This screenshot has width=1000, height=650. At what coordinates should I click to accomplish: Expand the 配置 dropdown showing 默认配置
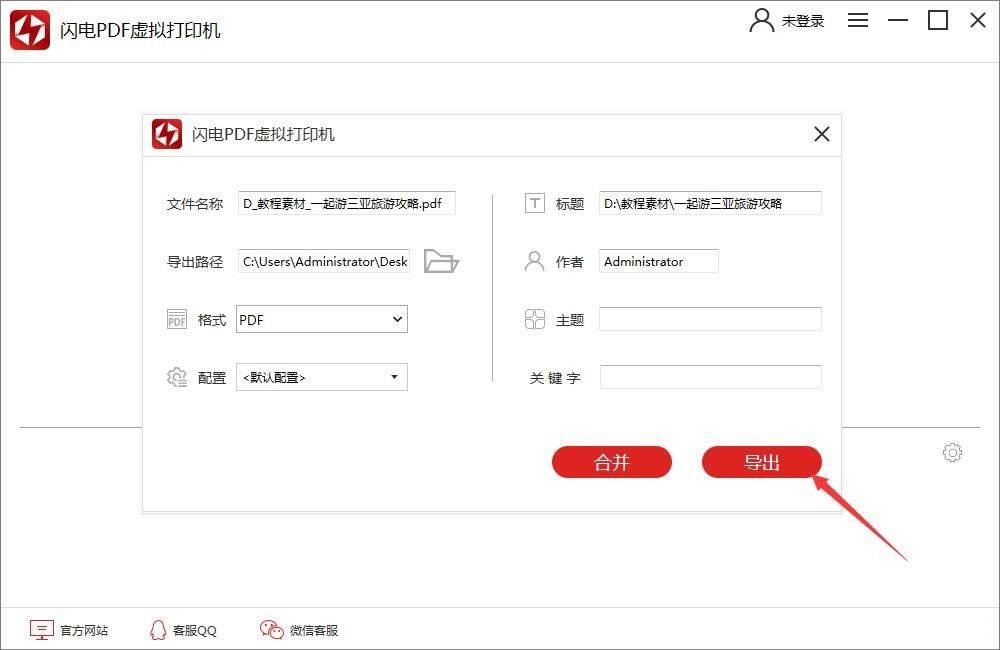[x=320, y=377]
